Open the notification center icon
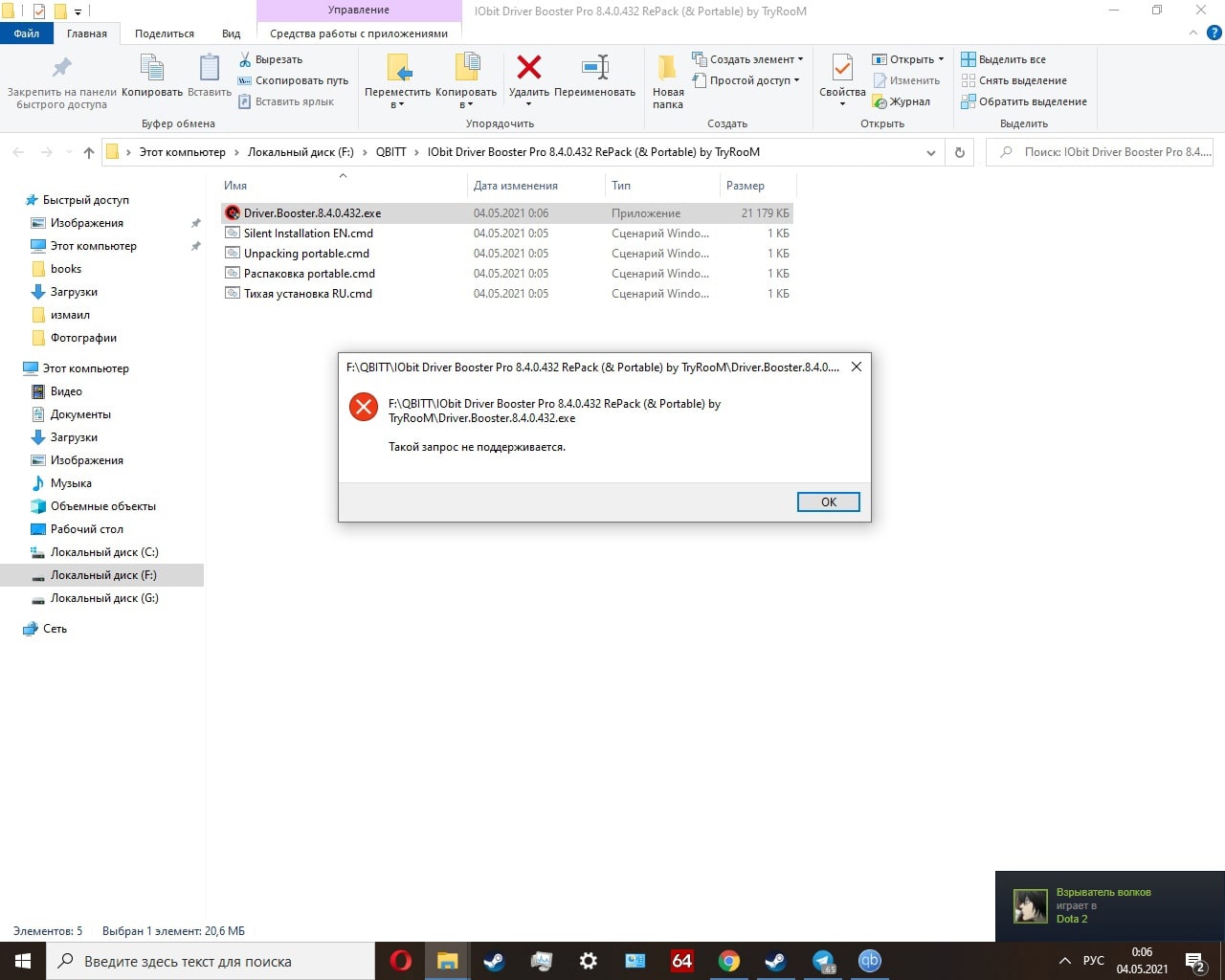The height and width of the screenshot is (980, 1225). (1195, 961)
